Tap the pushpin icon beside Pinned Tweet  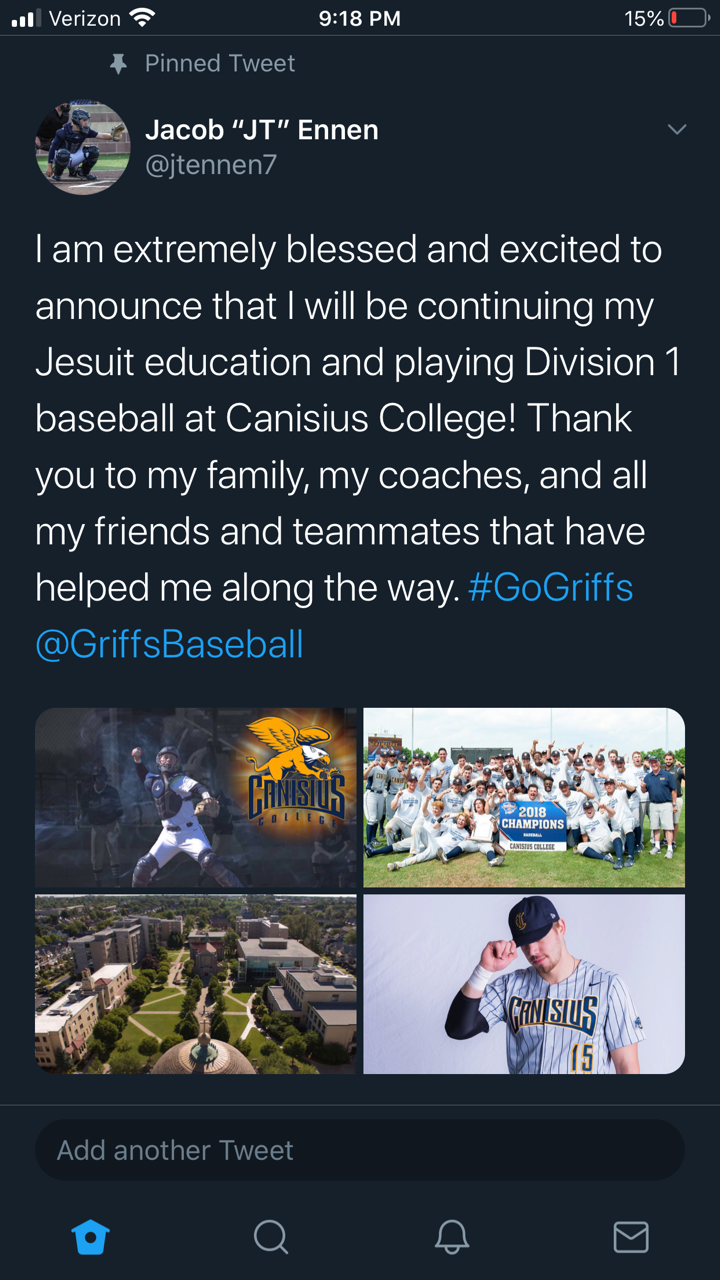tap(119, 64)
